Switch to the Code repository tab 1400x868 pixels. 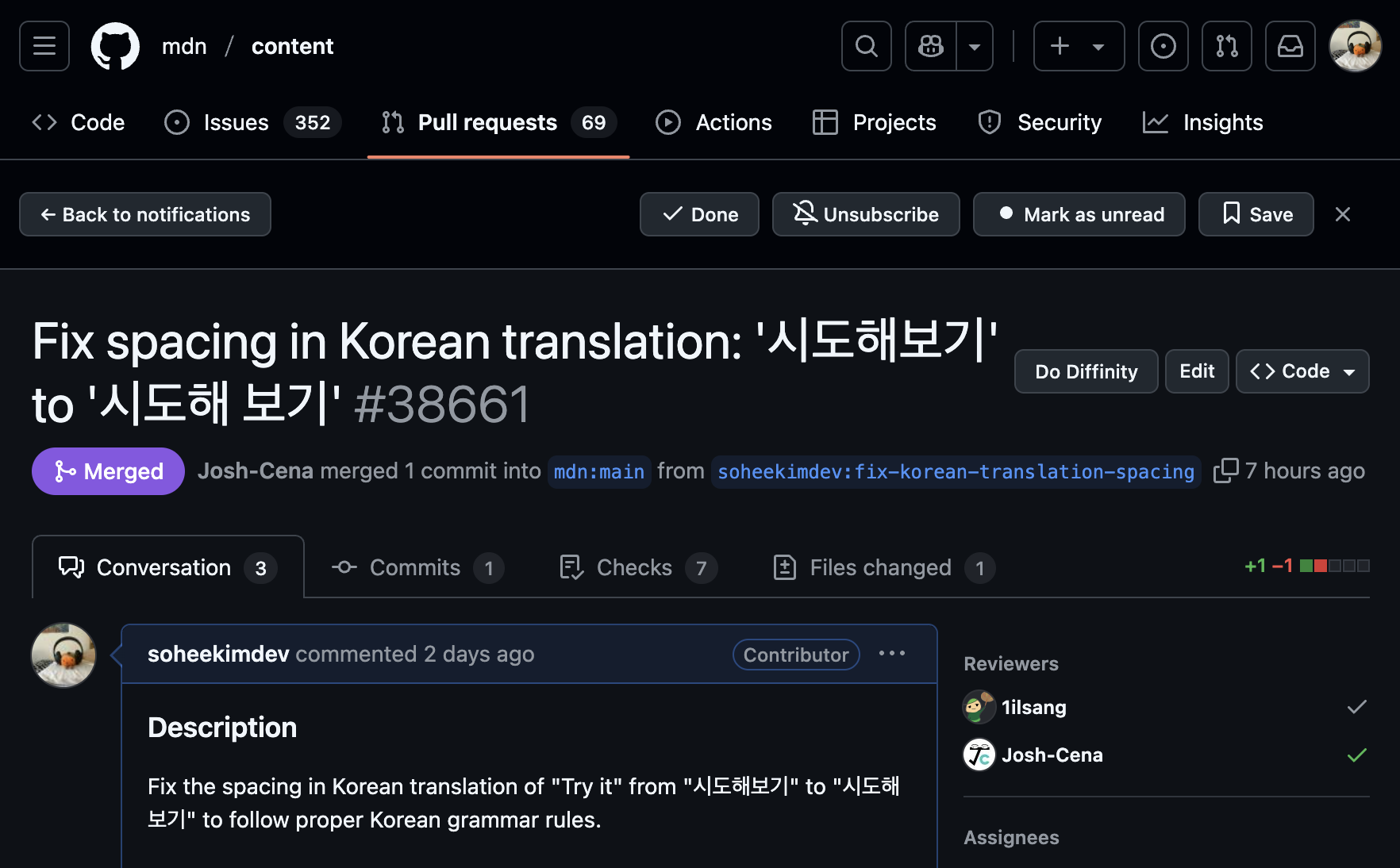coord(79,122)
